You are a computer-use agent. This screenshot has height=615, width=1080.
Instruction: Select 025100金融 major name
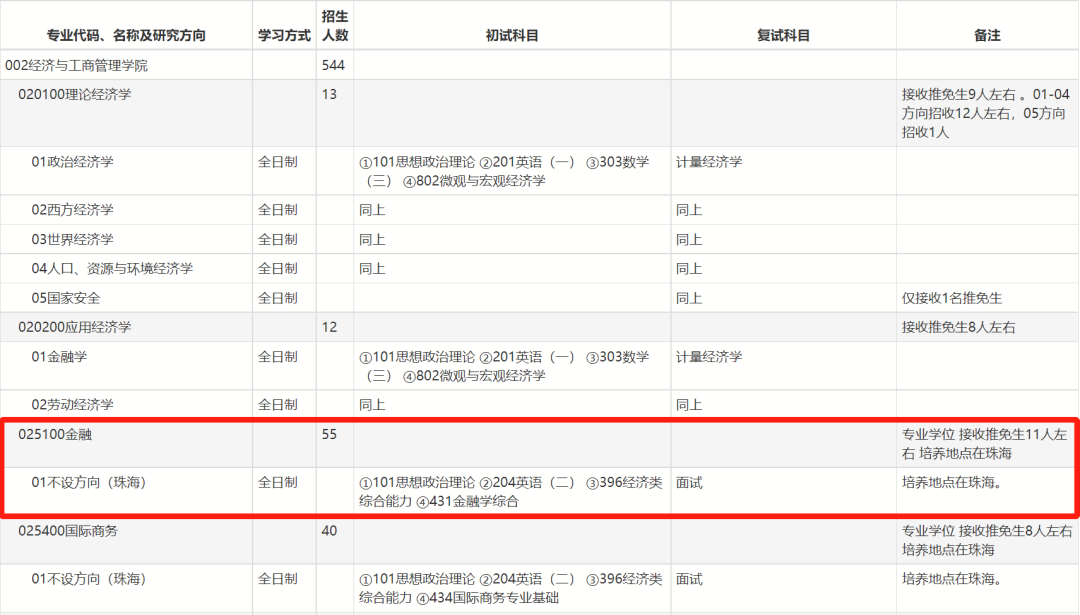click(55, 435)
